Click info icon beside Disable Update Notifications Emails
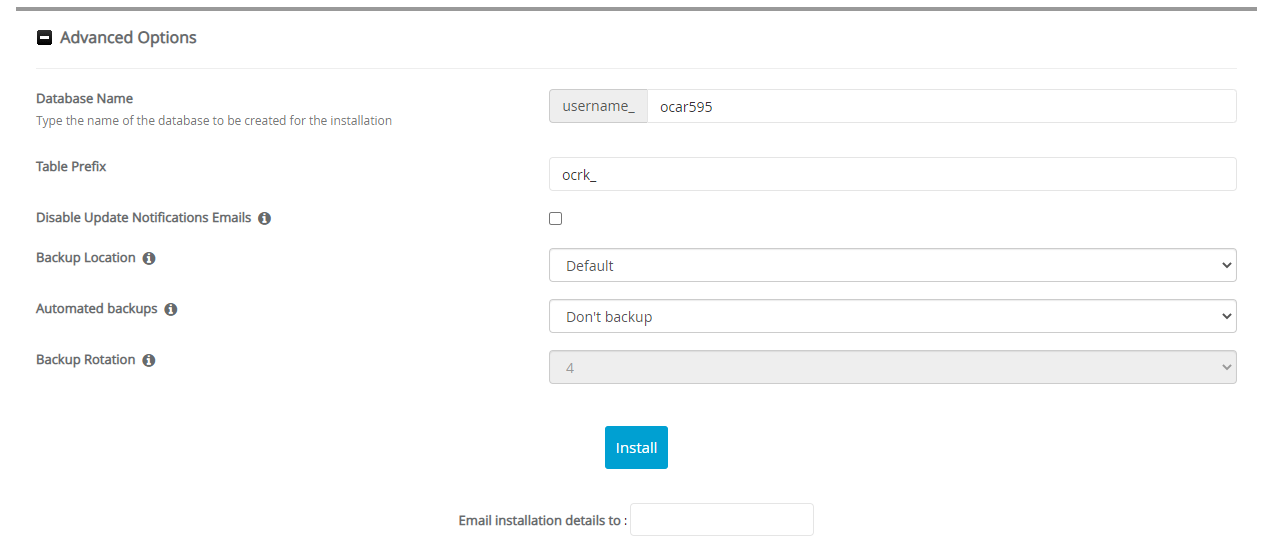Viewport: 1283px width, 552px height. 265,218
